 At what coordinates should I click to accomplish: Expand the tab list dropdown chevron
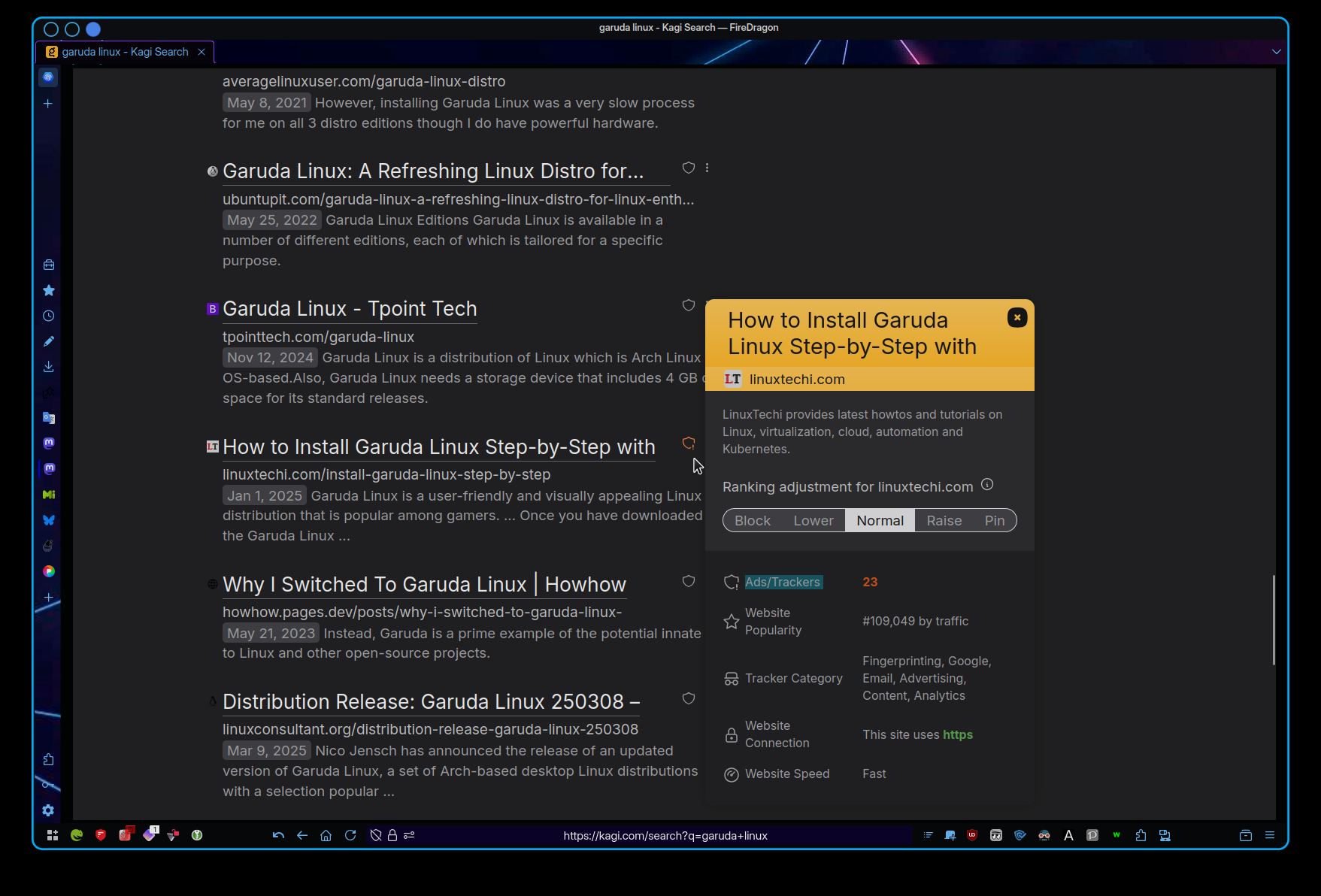tap(1276, 52)
